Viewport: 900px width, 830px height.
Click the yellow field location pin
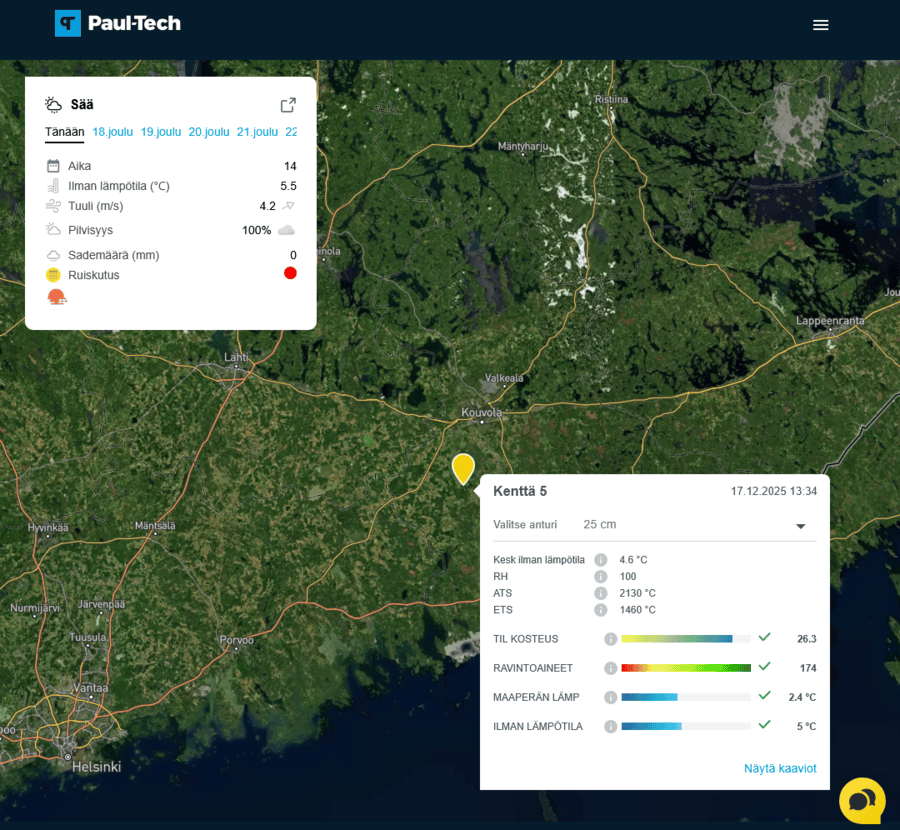pos(463,468)
